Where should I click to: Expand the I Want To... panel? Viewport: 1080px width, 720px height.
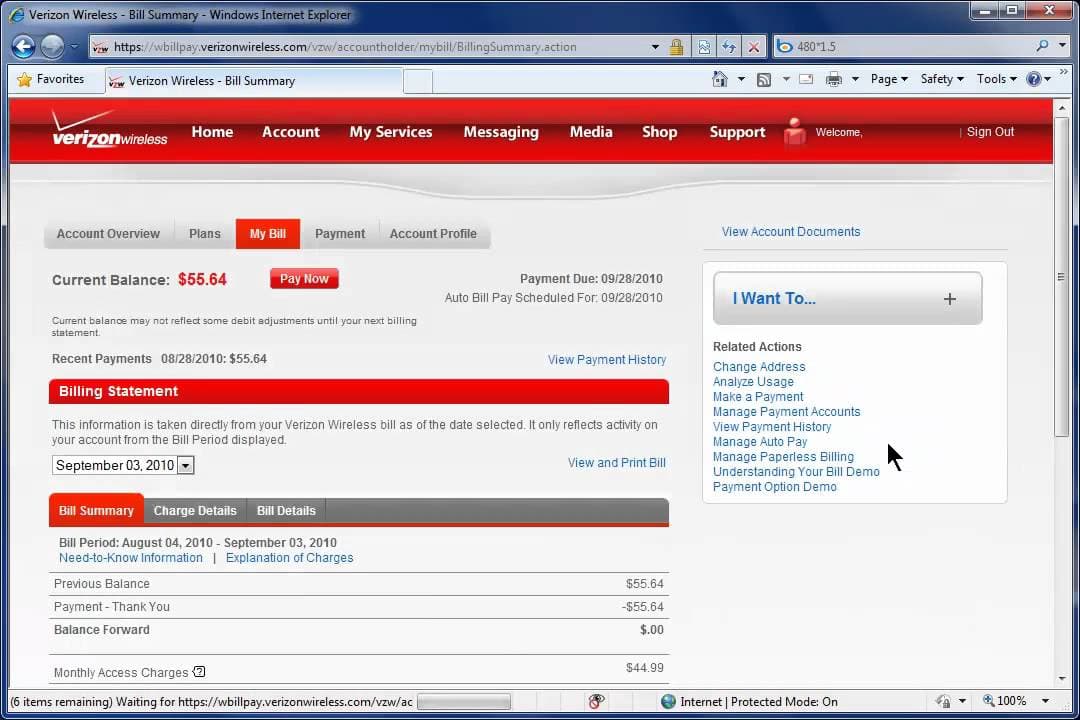click(x=847, y=298)
